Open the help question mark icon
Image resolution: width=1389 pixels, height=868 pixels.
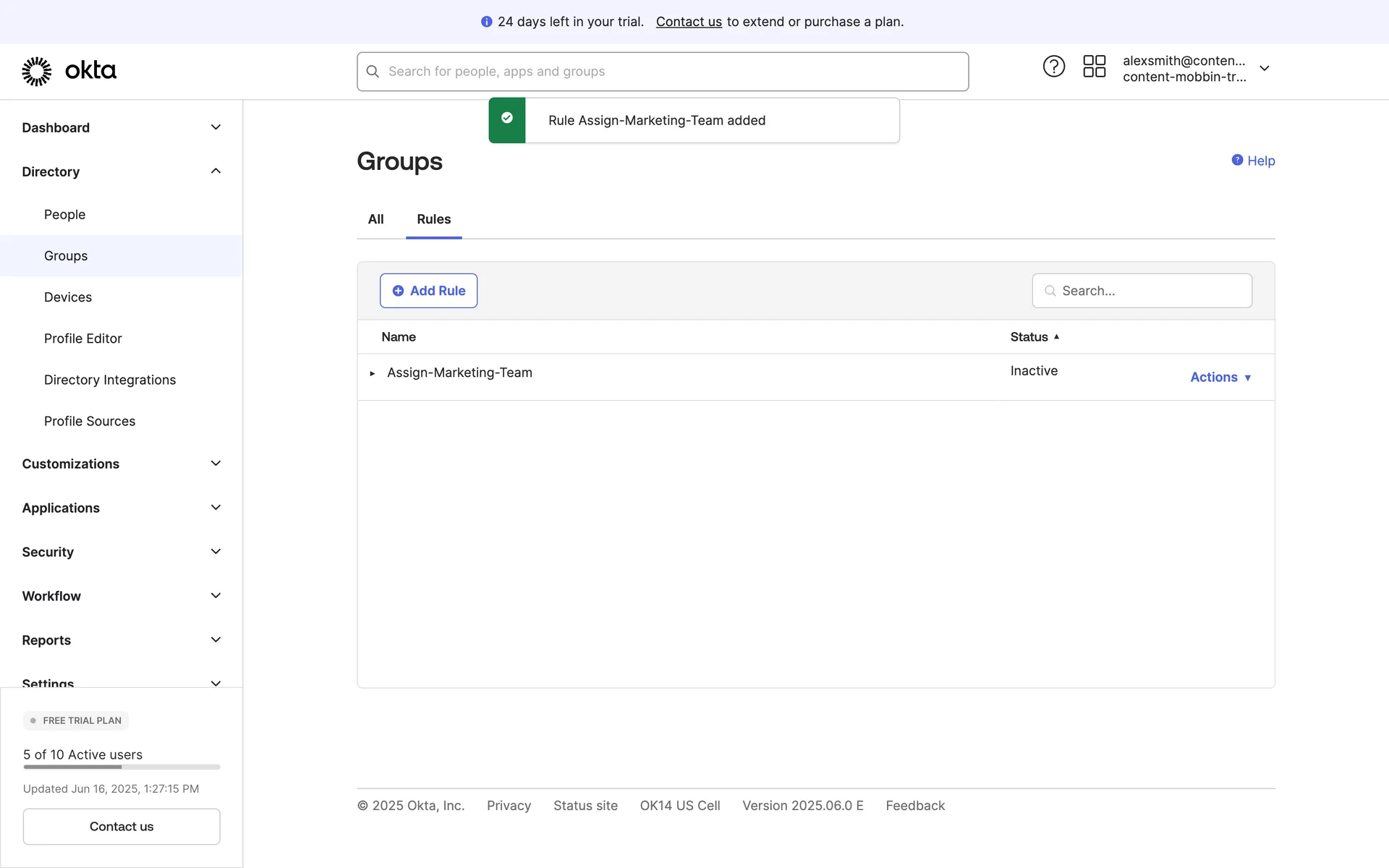(x=1053, y=67)
